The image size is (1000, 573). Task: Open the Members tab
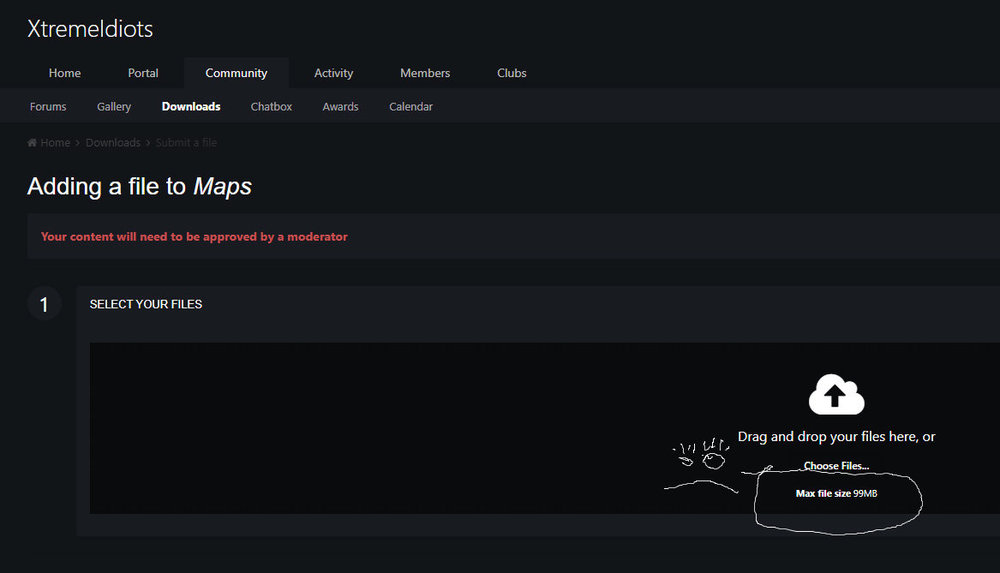[x=425, y=73]
